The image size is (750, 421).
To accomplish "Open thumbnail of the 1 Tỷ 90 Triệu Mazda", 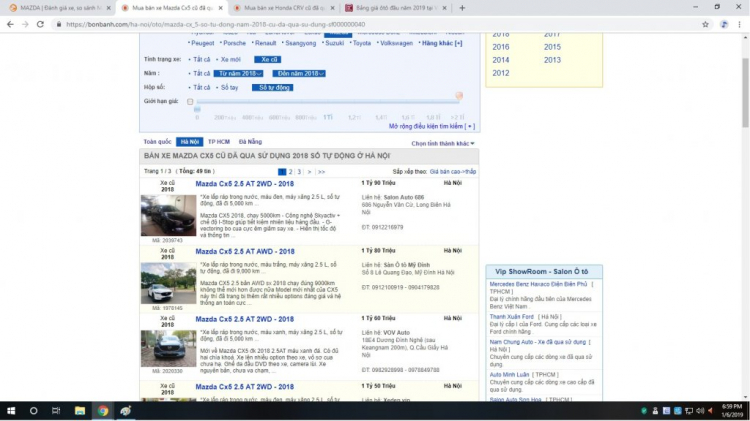I will [168, 215].
